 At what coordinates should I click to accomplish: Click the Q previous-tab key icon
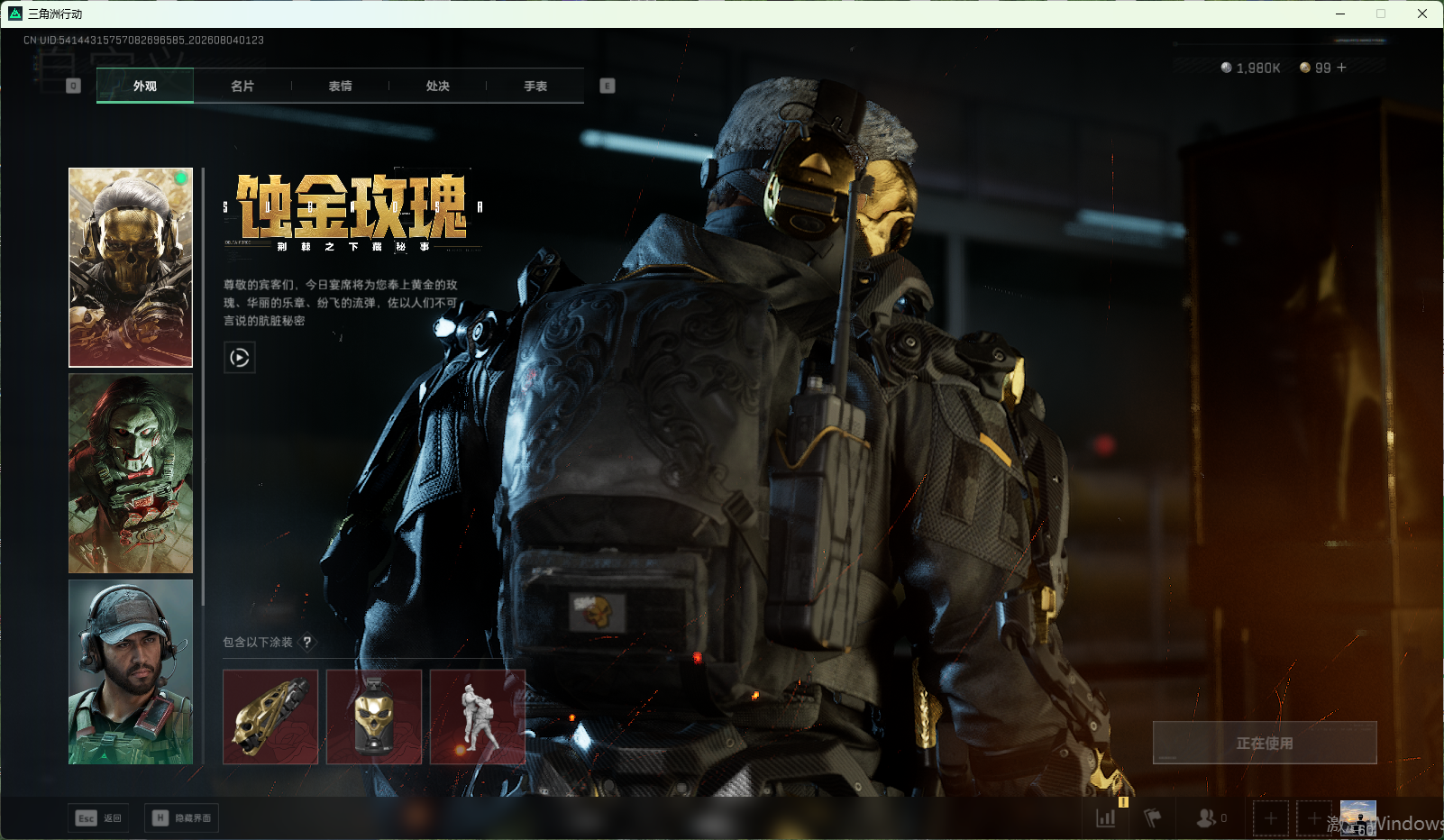(74, 86)
